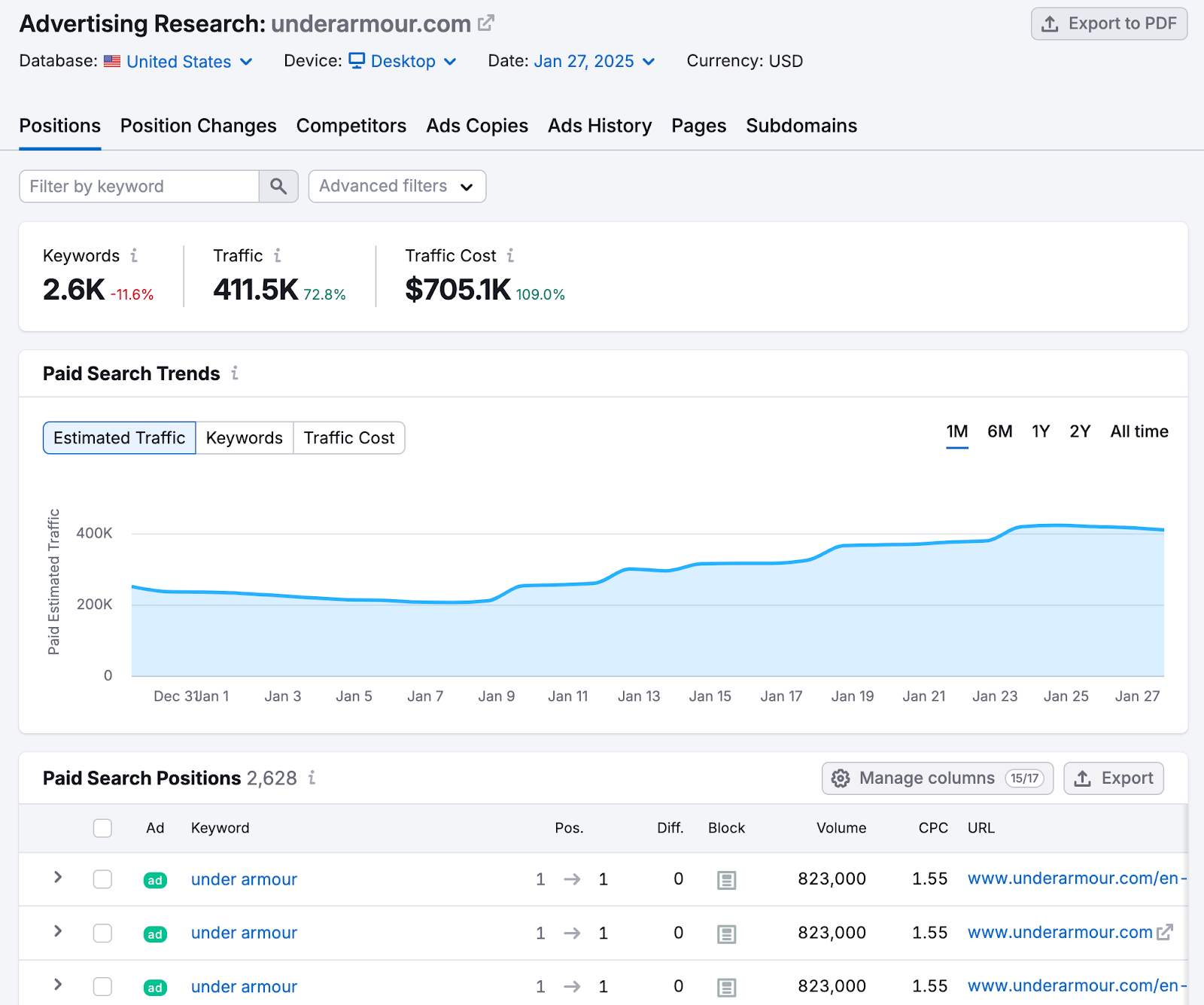Click the external link icon beside underarmour.com

[485, 22]
